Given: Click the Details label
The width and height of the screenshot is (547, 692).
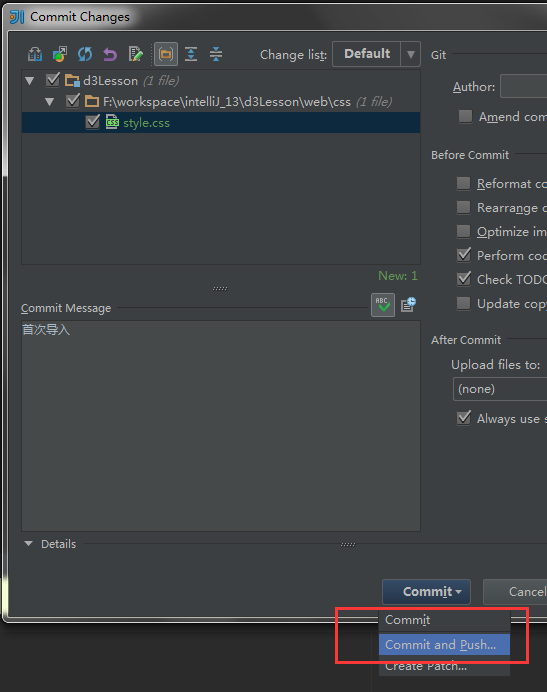Looking at the screenshot, I should click(x=59, y=544).
